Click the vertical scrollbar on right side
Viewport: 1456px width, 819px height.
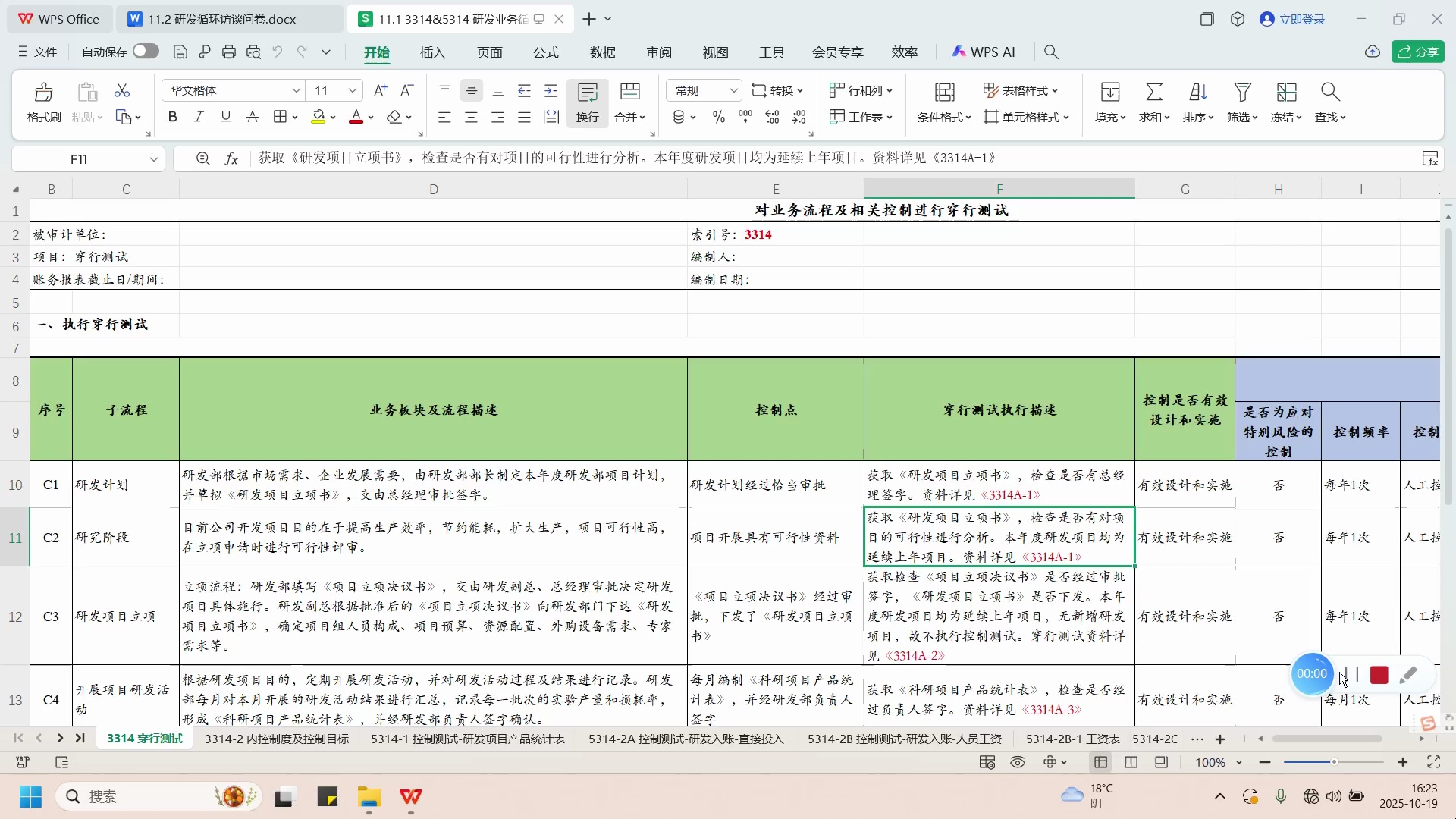point(1448,367)
